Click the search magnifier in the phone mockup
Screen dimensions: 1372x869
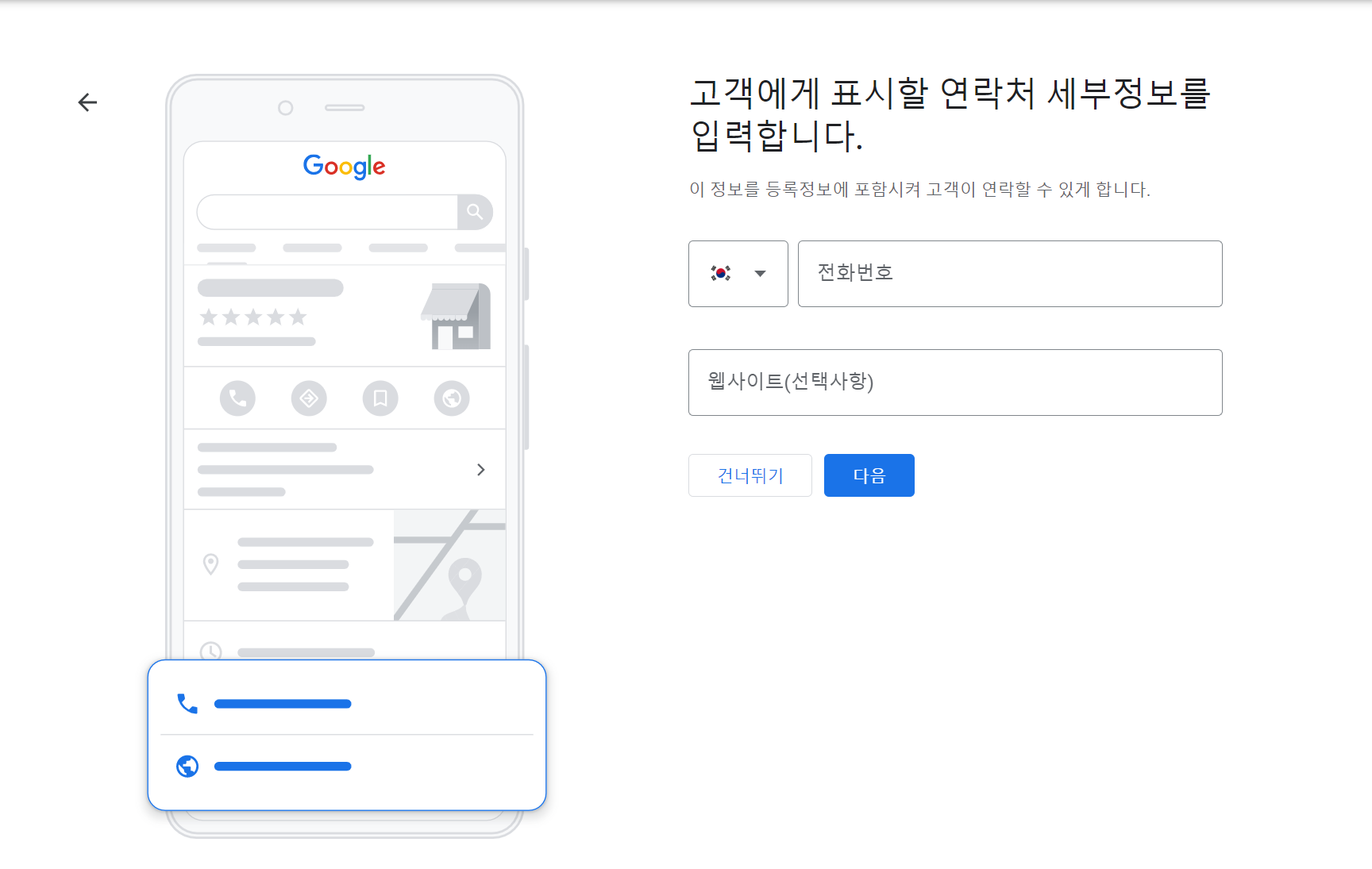[x=476, y=212]
